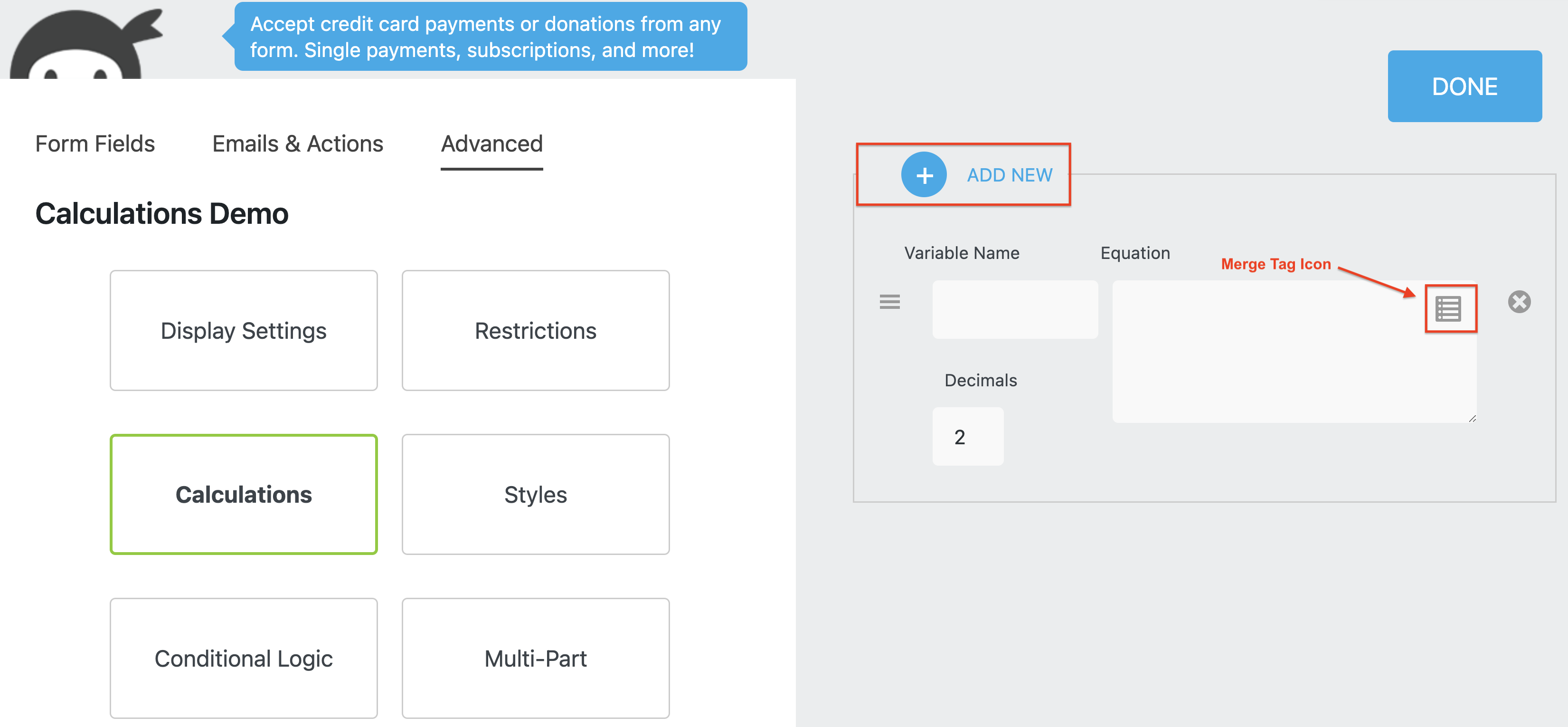Open the Restrictions panel
The width and height of the screenshot is (1568, 727).
tap(535, 331)
